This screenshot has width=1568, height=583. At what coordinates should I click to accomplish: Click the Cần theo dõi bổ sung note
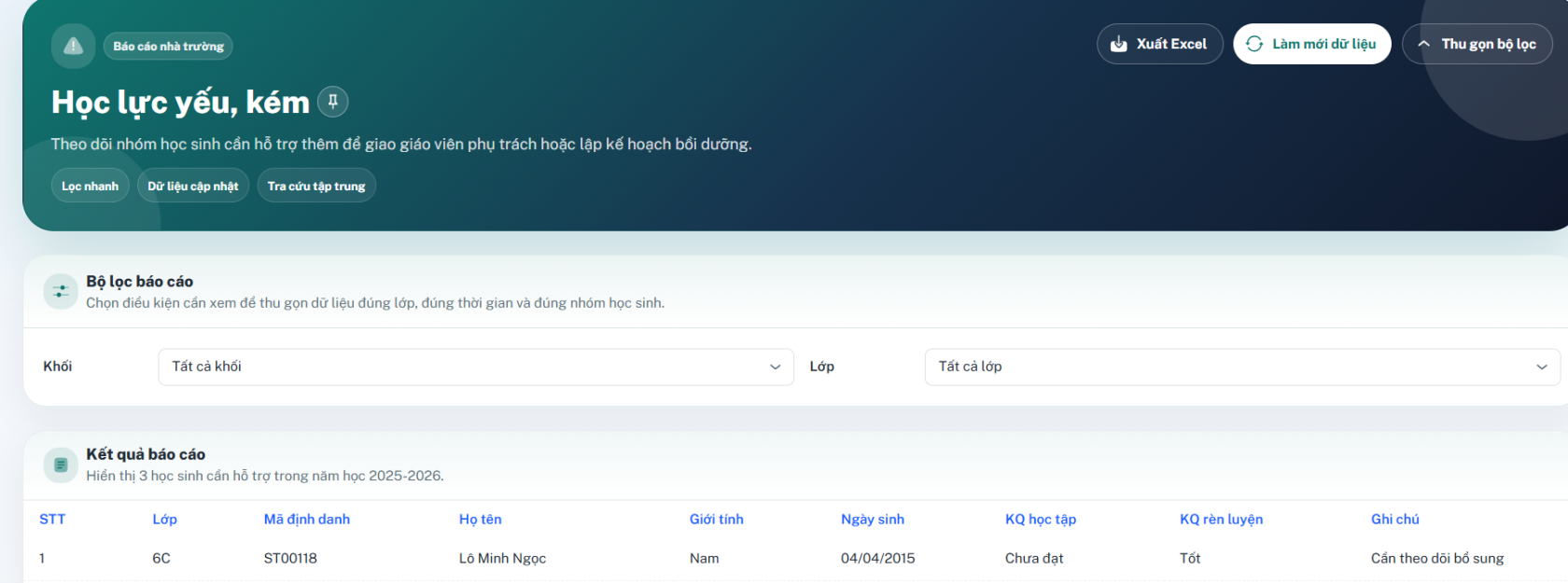[x=1437, y=558]
